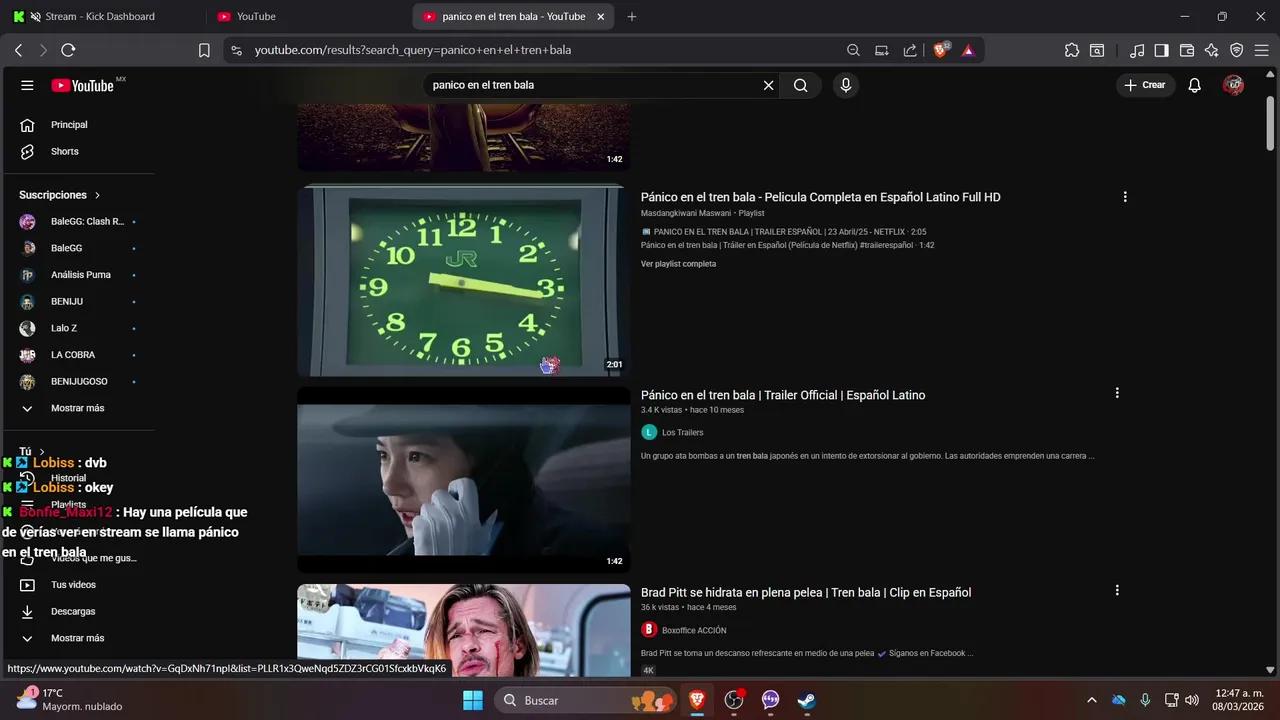The height and width of the screenshot is (720, 1280).
Task: Install the page as an app via the address bar icon
Action: [x=881, y=50]
